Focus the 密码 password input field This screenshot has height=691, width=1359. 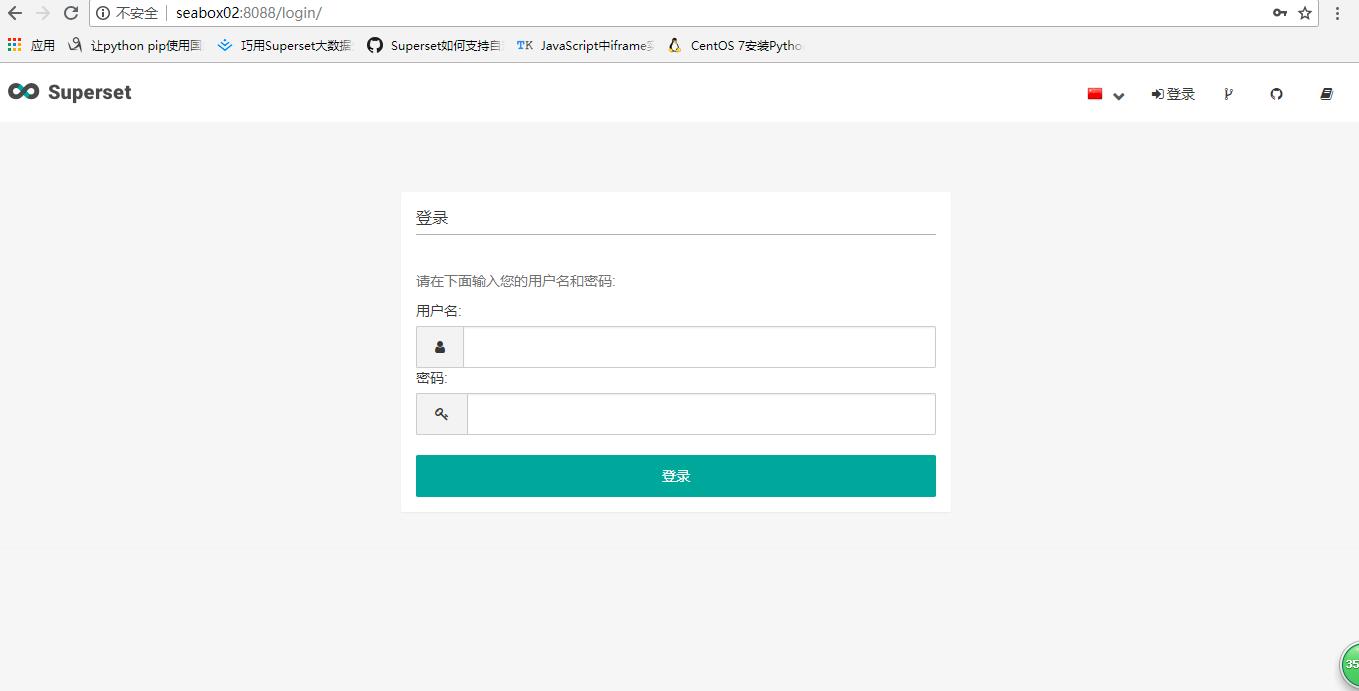[701, 414]
